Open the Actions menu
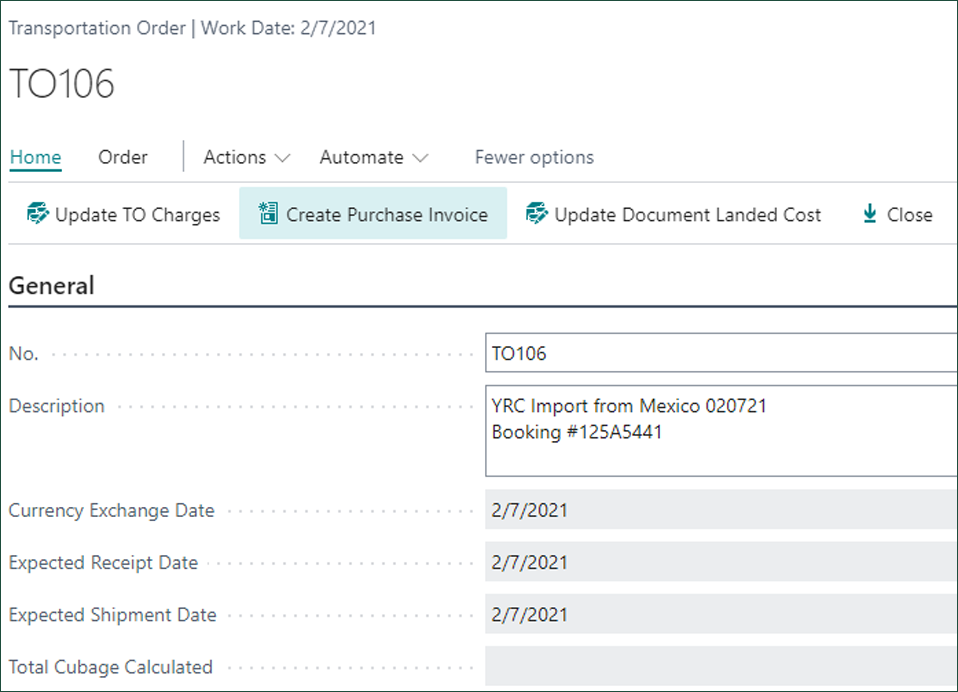 tap(246, 157)
